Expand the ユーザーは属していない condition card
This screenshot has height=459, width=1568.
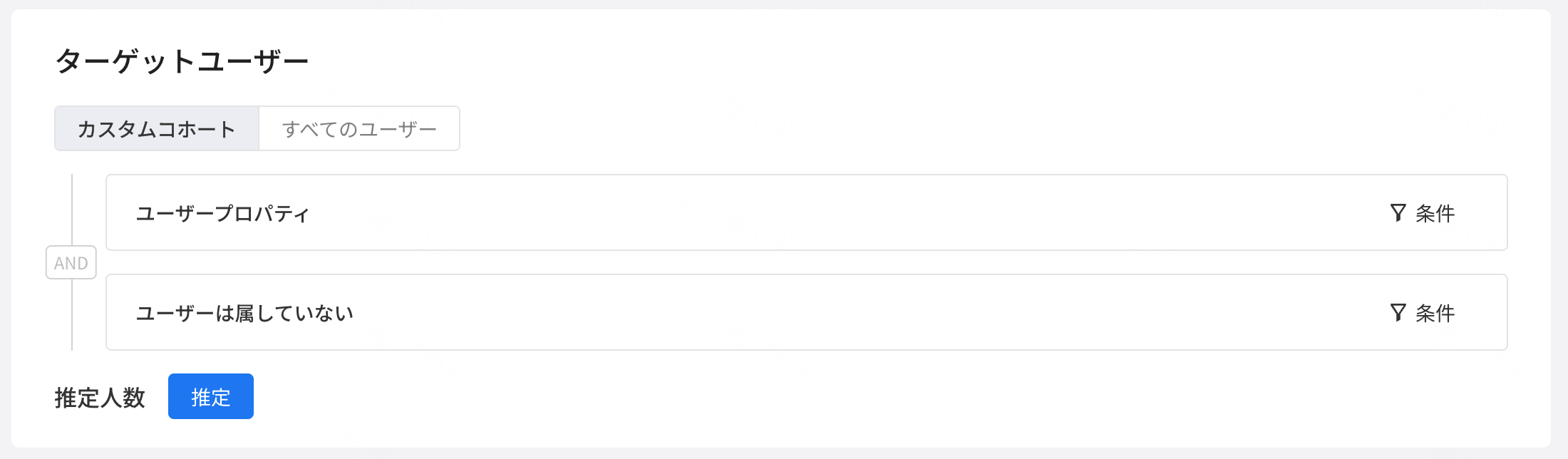click(x=807, y=312)
